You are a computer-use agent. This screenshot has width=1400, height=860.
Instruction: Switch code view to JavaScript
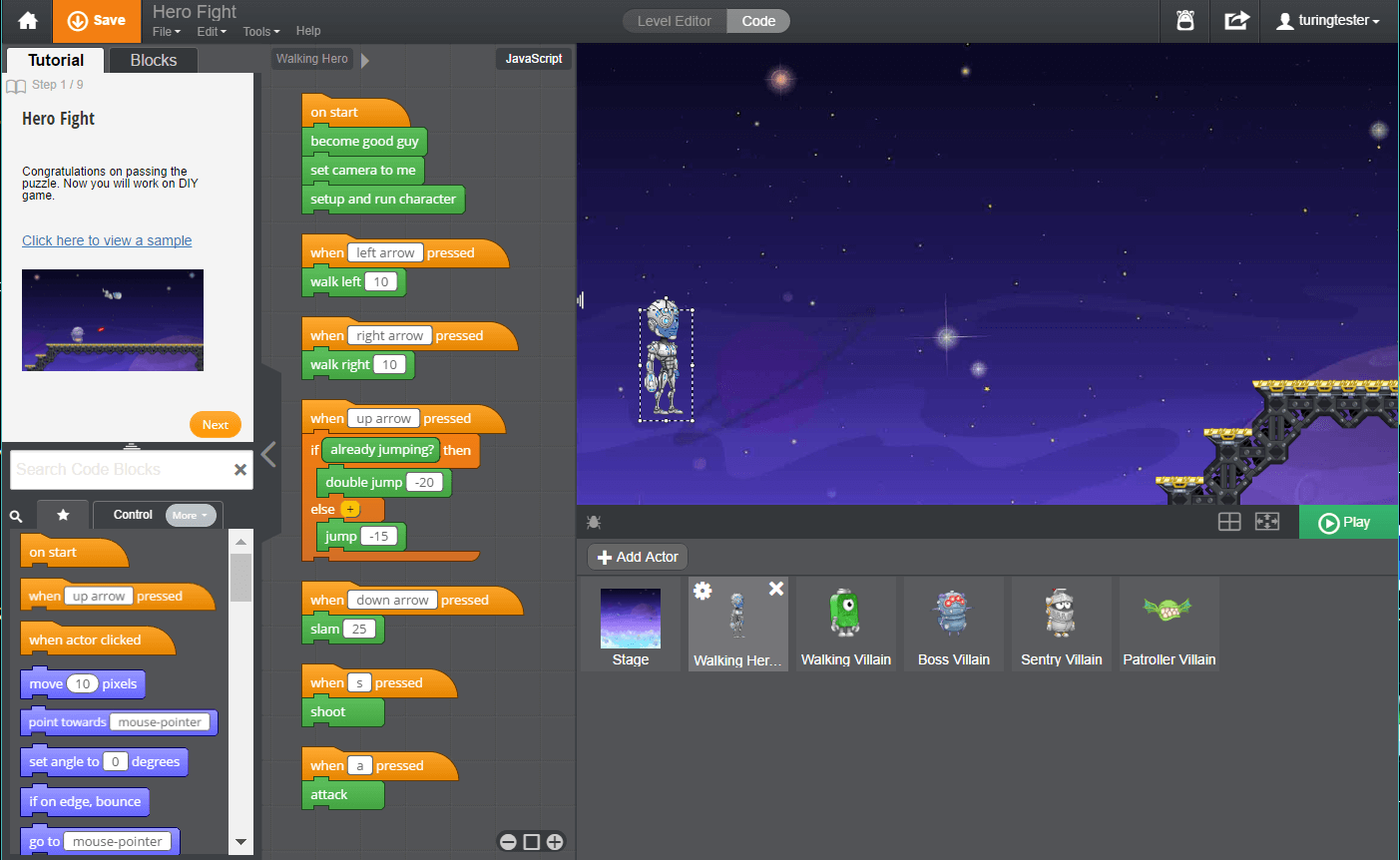point(534,59)
